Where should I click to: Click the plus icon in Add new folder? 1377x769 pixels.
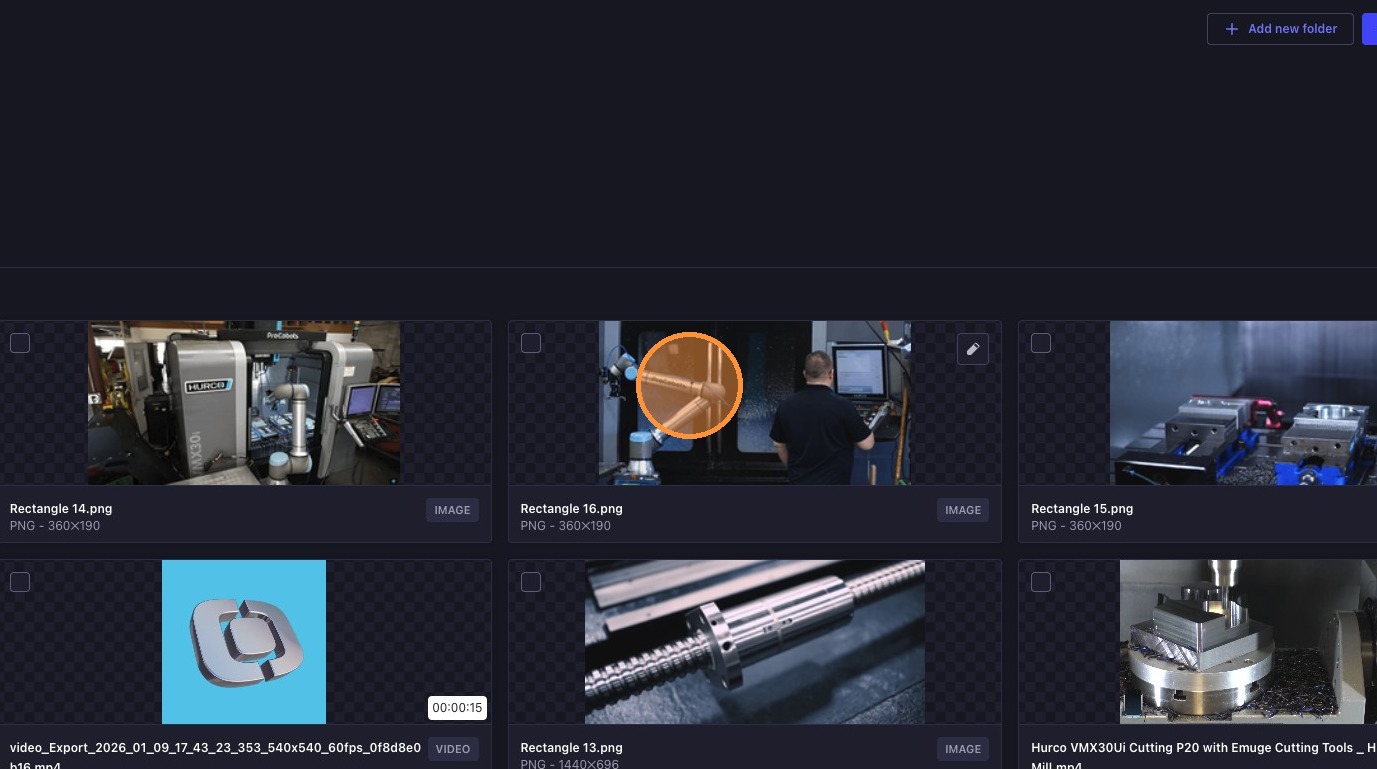(x=1232, y=29)
